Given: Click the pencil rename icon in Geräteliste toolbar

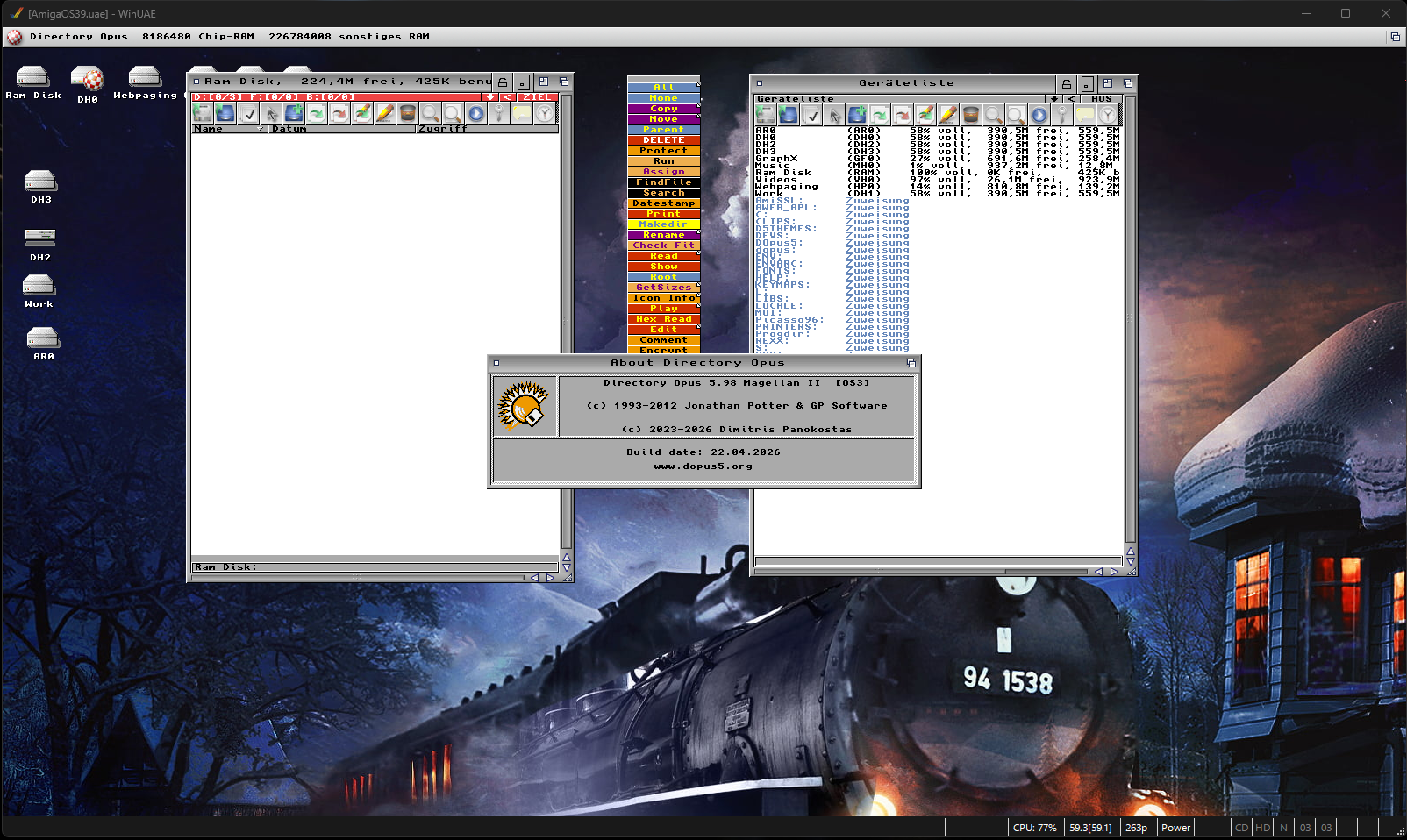Looking at the screenshot, I should 947,115.
